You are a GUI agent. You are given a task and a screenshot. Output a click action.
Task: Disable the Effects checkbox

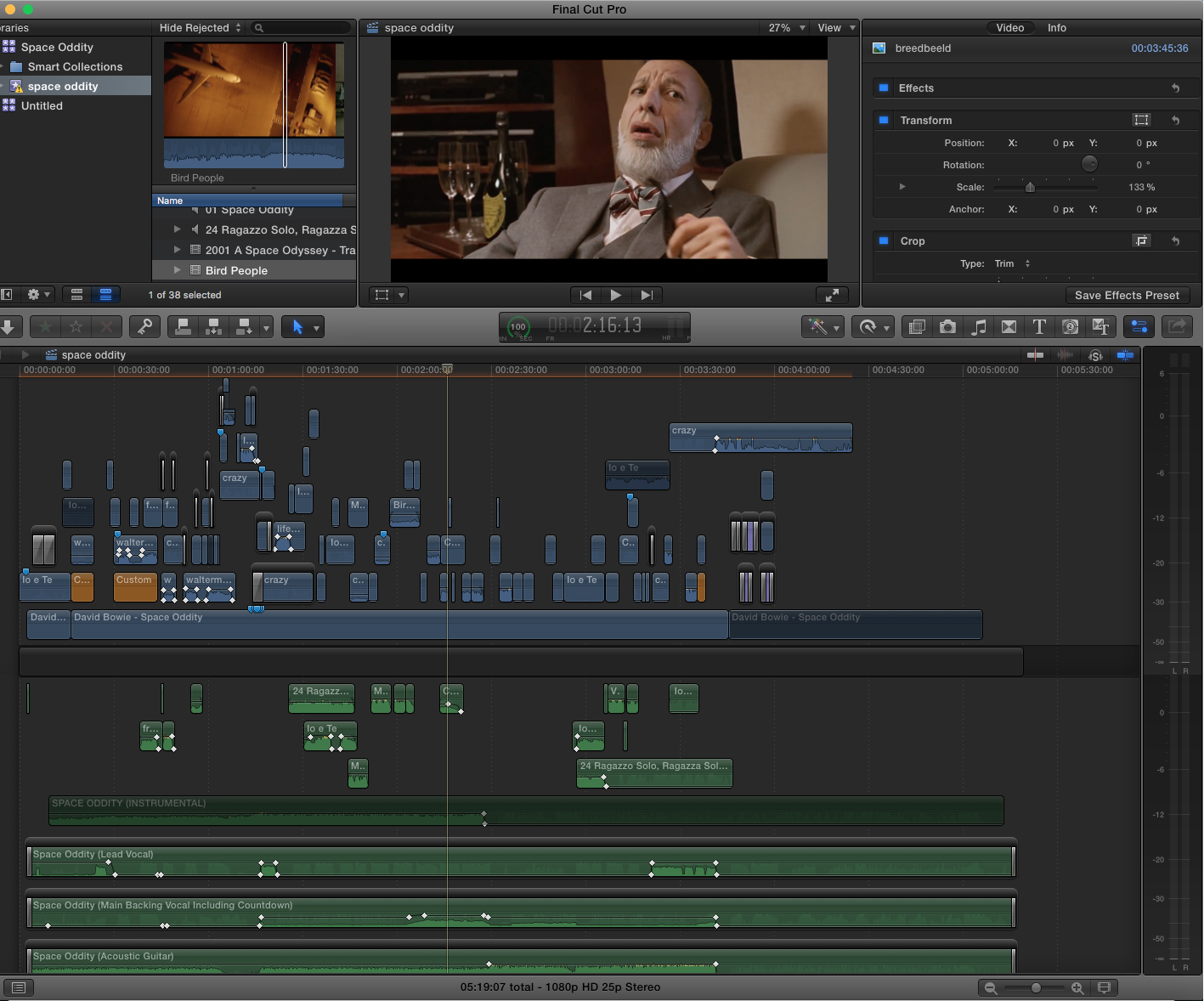[x=884, y=88]
